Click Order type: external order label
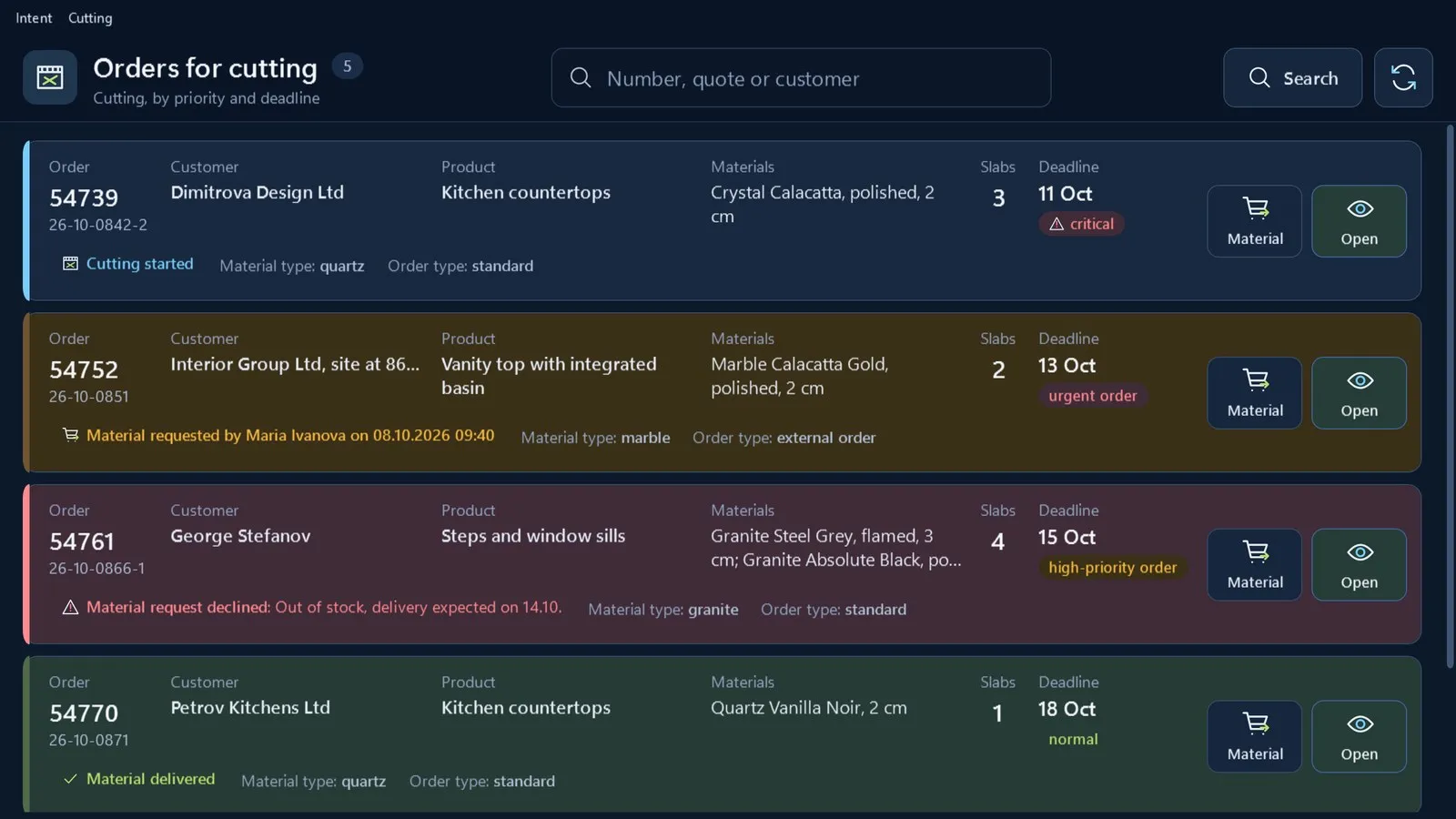The width and height of the screenshot is (1456, 819). pos(784,438)
